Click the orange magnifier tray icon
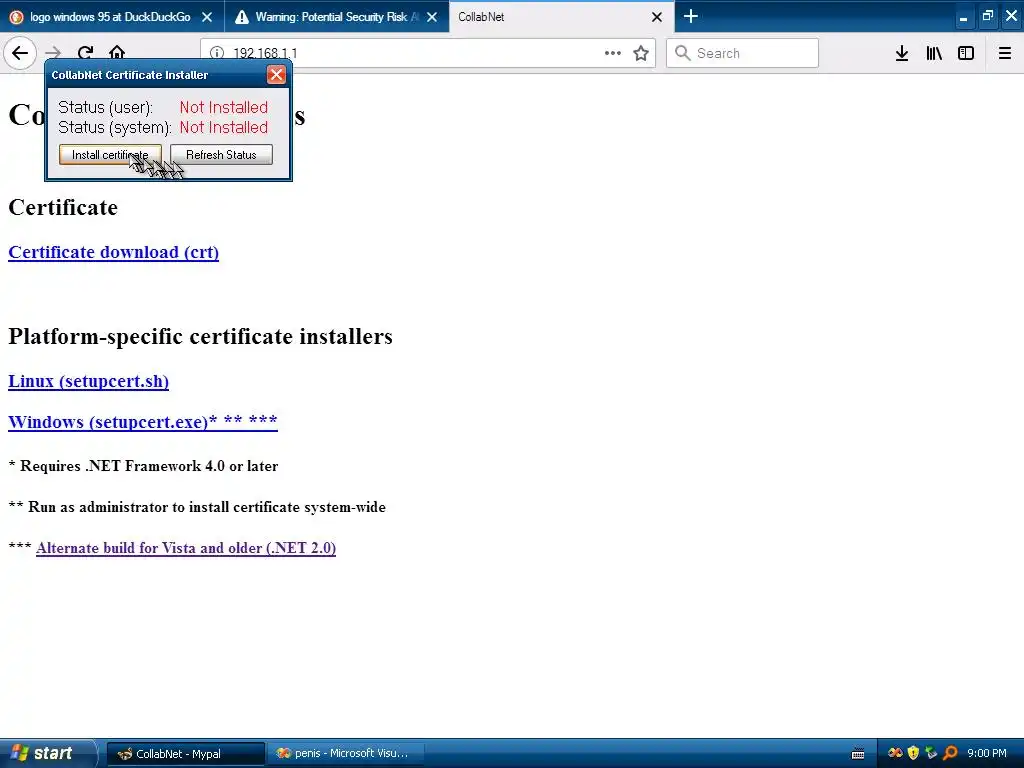The width and height of the screenshot is (1024, 768). coord(950,753)
